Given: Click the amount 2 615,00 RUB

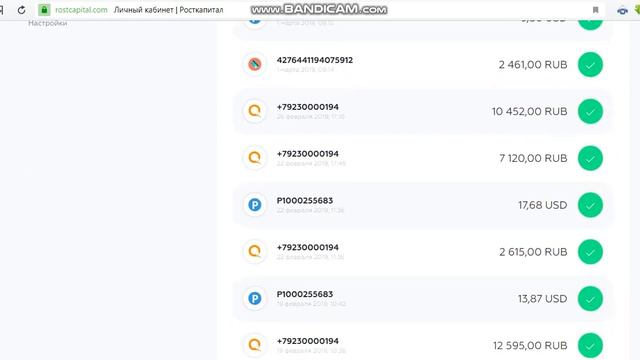Looking at the screenshot, I should pos(533,252).
